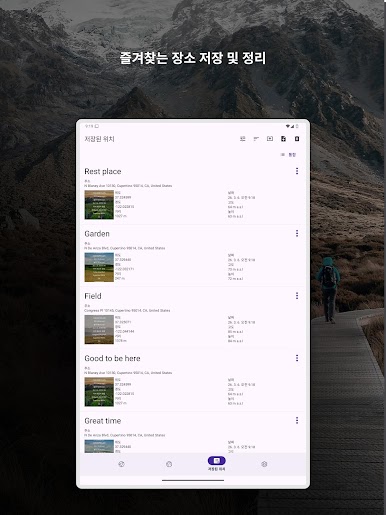Open overflow menu for Rest place

(297, 171)
